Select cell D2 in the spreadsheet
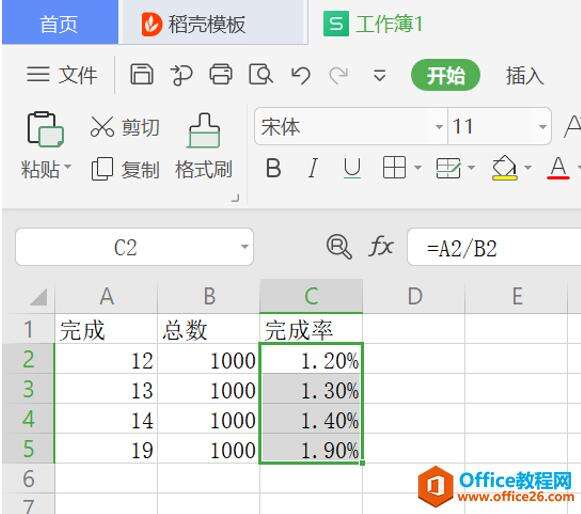Image resolution: width=581 pixels, height=514 pixels. click(414, 358)
